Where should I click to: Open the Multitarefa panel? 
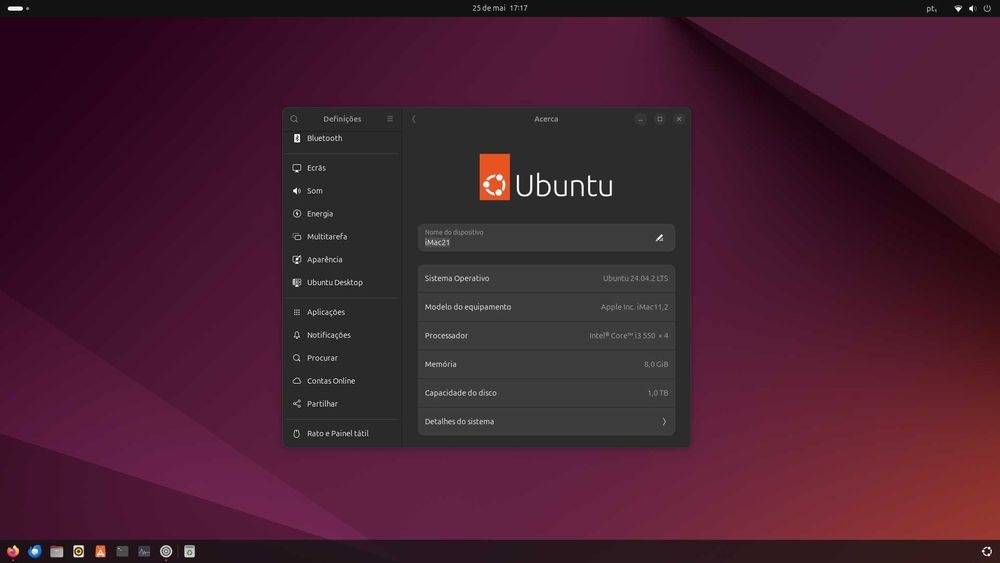pos(342,237)
